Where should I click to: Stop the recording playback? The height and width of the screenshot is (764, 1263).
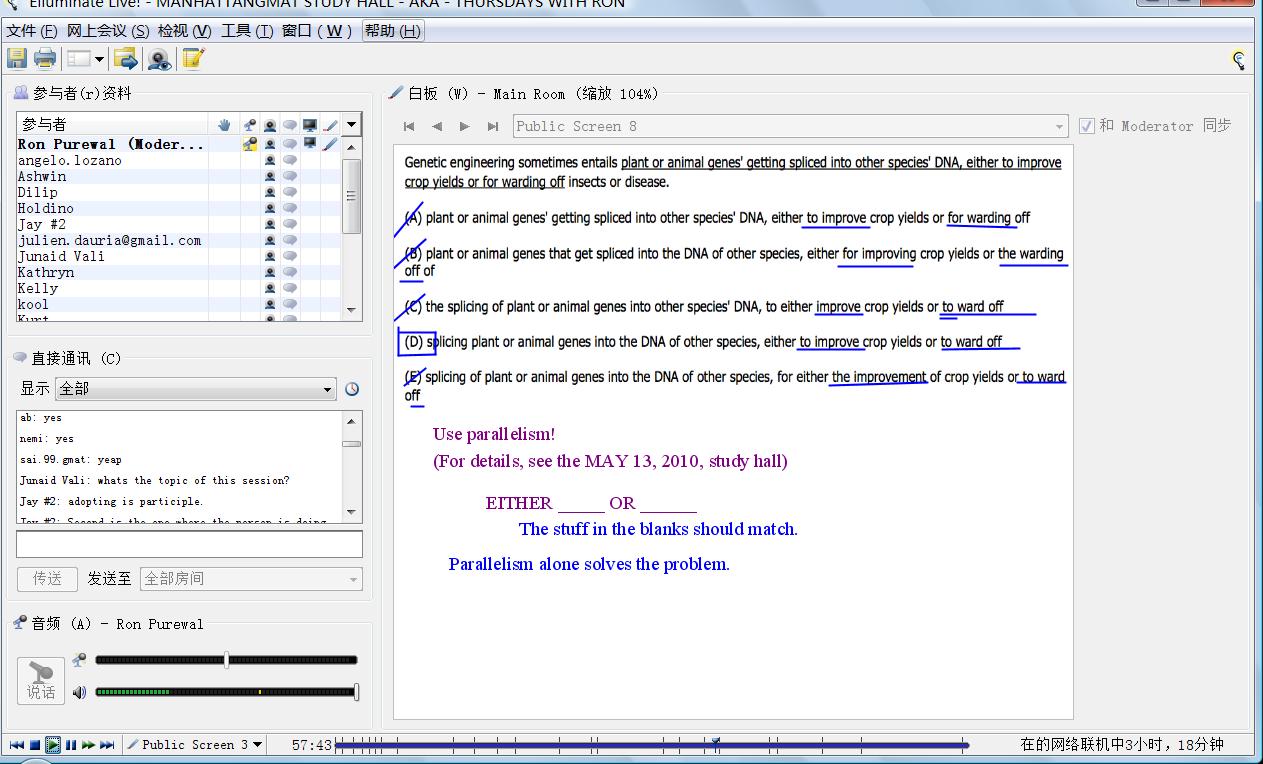coord(34,745)
